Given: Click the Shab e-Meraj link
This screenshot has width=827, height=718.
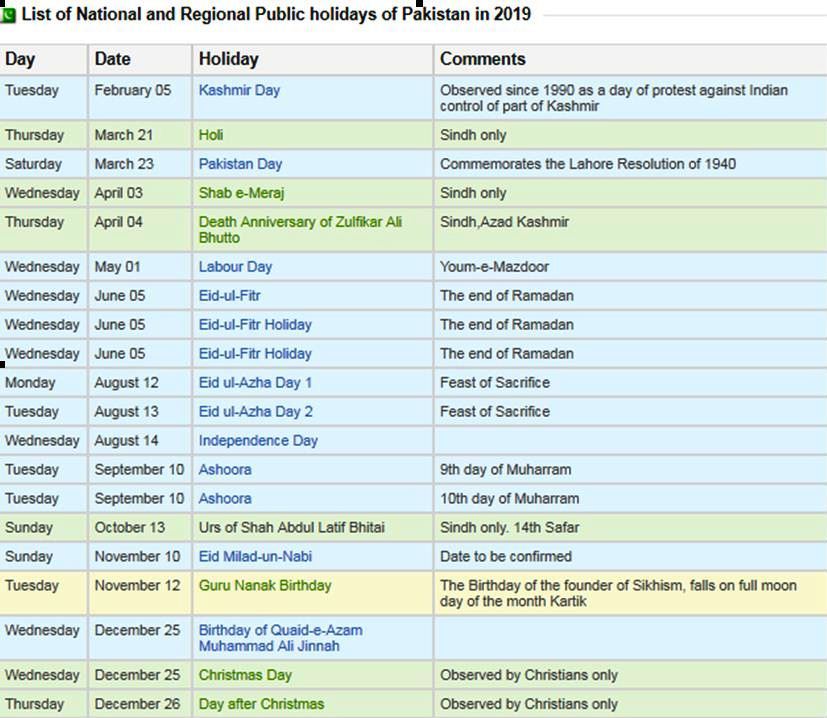Looking at the screenshot, I should point(242,193).
